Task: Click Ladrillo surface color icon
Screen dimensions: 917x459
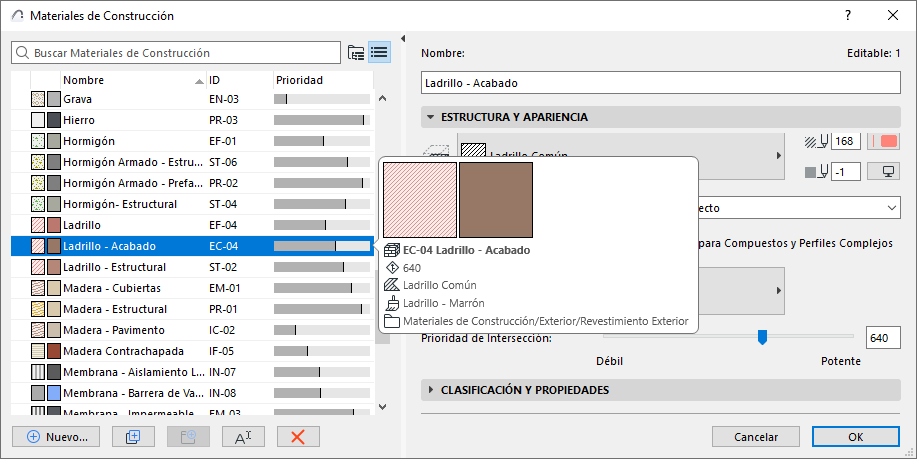Action: [54, 225]
